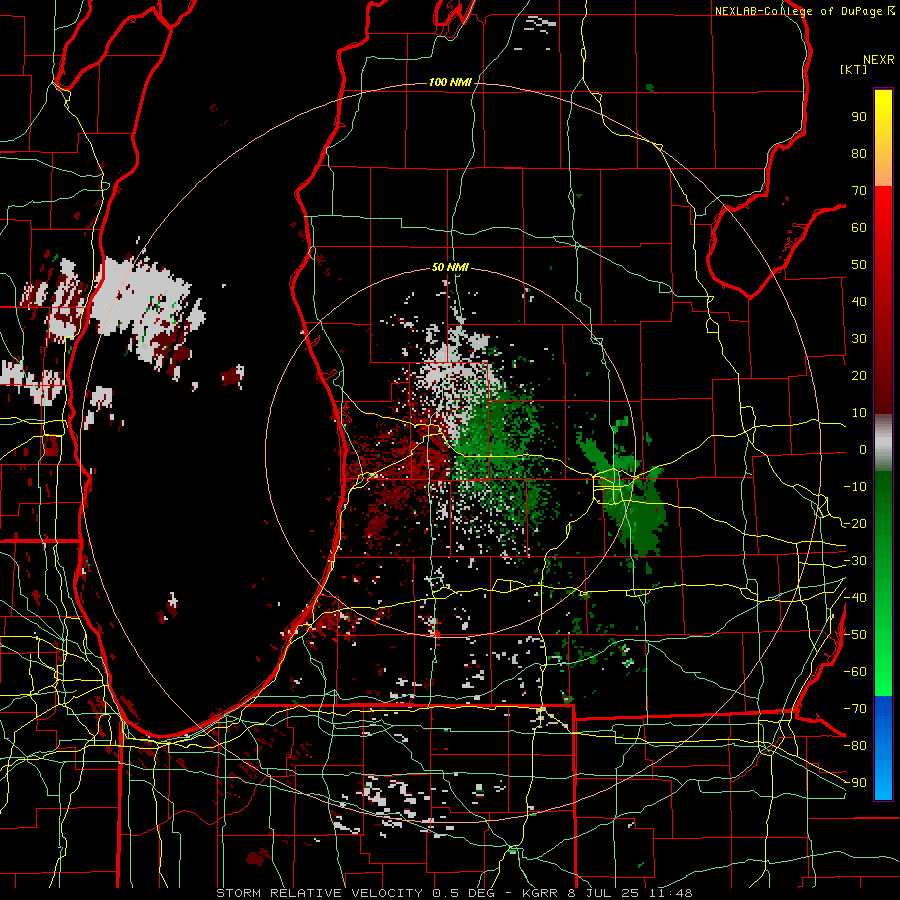Click the -50 value on the velocity scale
Image resolution: width=900 pixels, height=900 pixels.
click(x=855, y=635)
